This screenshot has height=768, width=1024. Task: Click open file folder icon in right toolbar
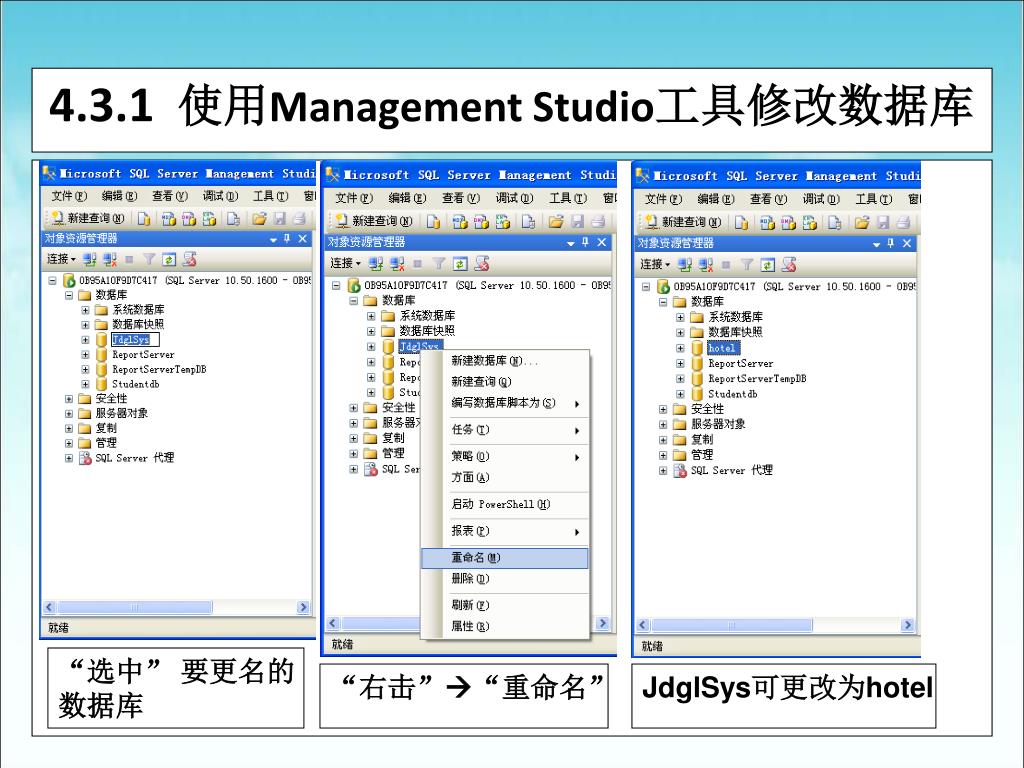pos(862,223)
